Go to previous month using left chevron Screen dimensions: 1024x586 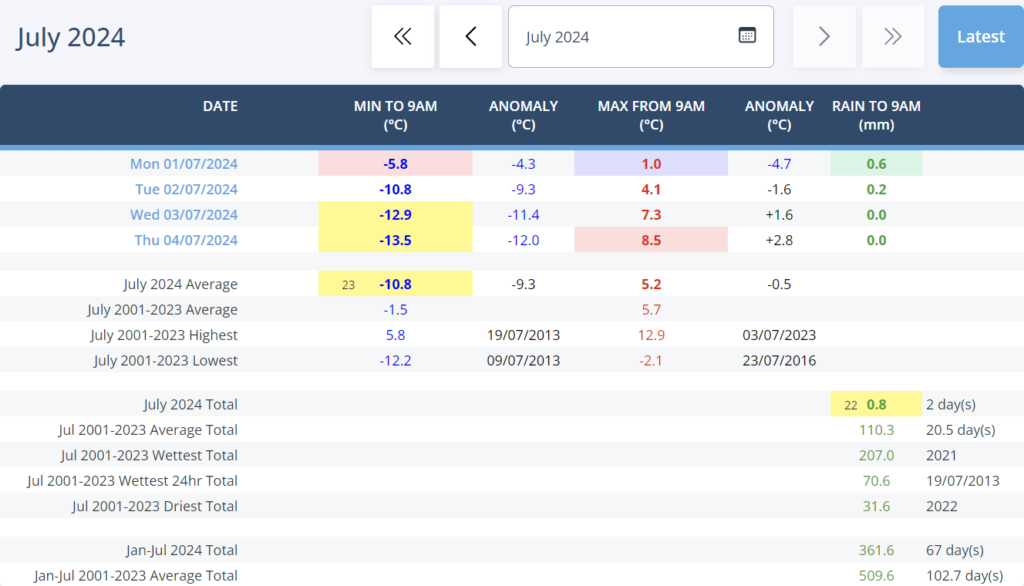470,37
